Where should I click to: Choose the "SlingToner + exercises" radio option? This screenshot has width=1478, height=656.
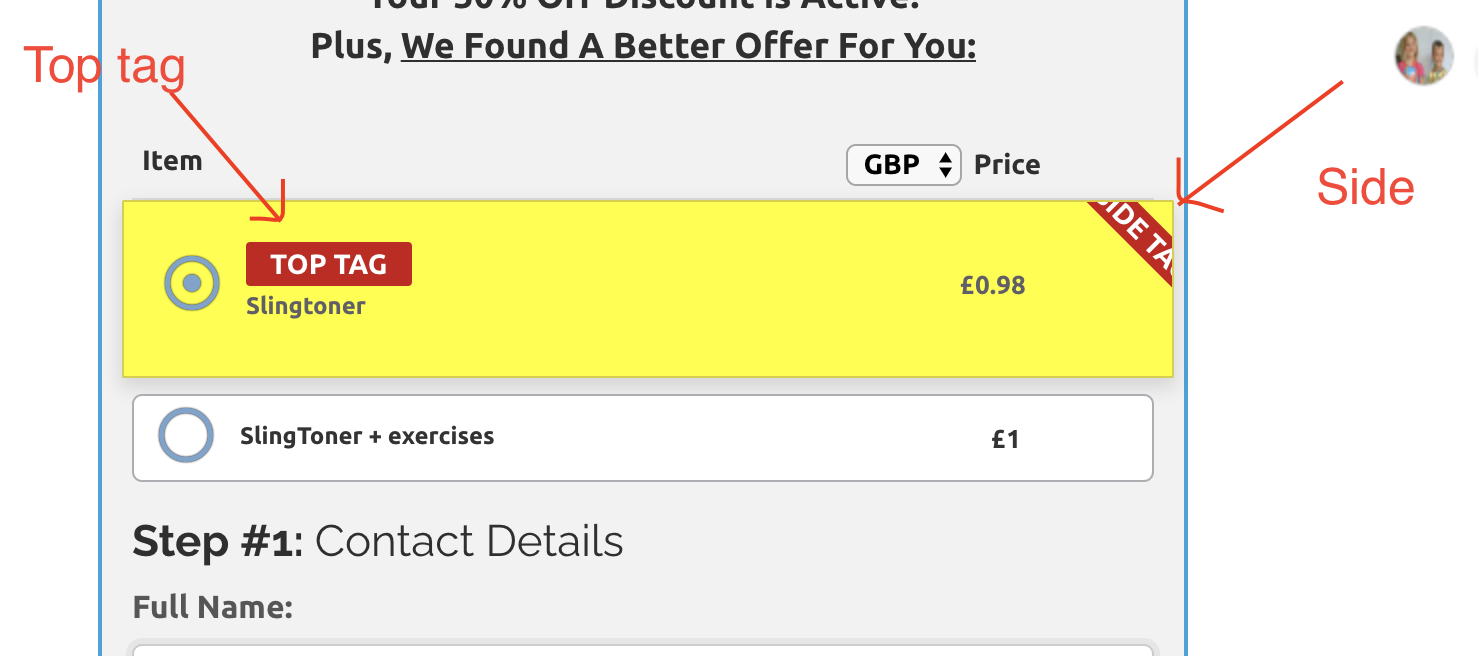coord(186,436)
